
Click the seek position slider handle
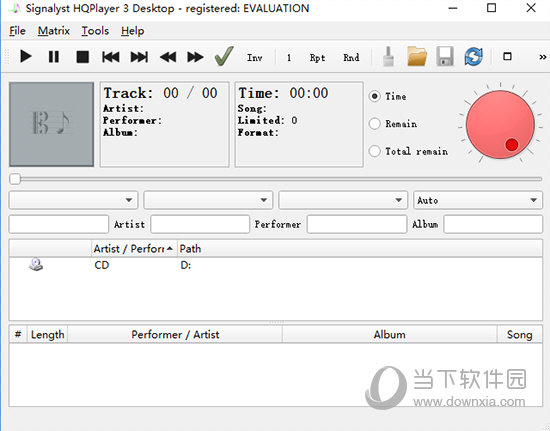15,179
